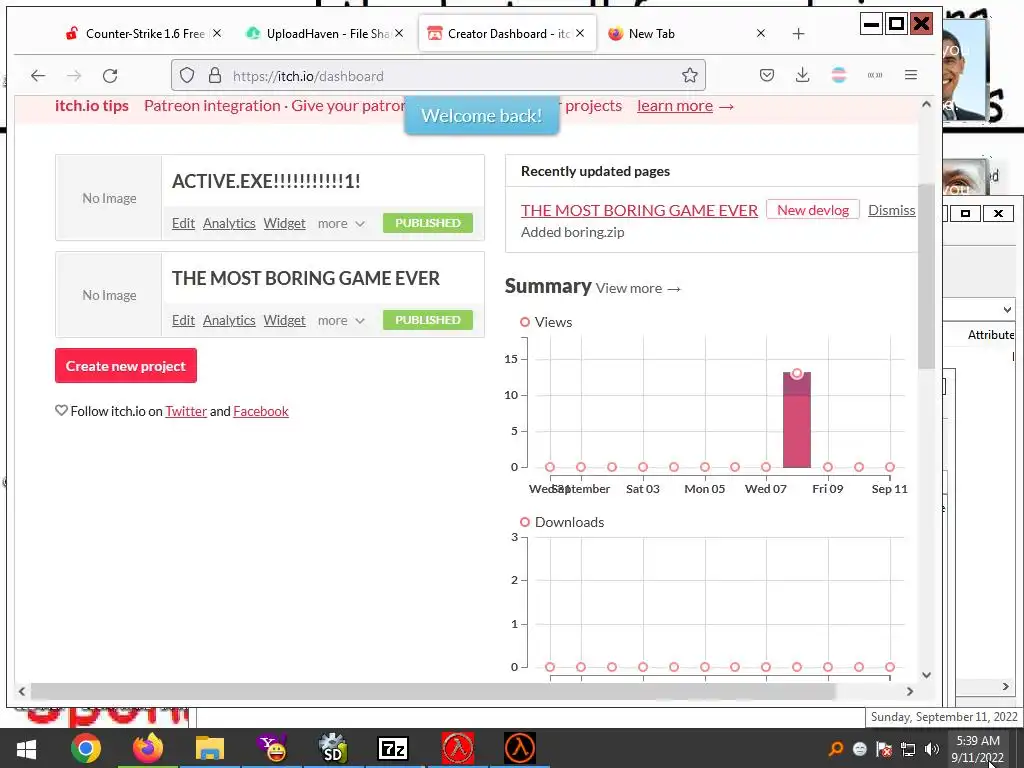Reload the page with the refresh icon
The width and height of the screenshot is (1024, 768).
(x=110, y=76)
